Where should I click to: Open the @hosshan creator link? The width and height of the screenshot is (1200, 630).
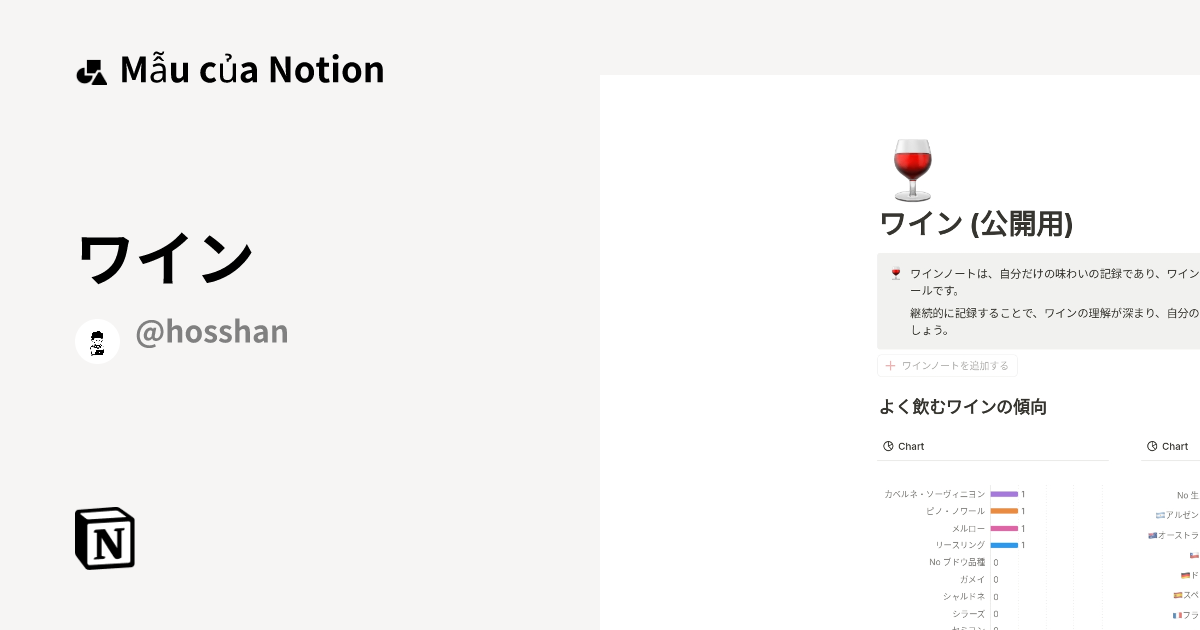click(211, 332)
